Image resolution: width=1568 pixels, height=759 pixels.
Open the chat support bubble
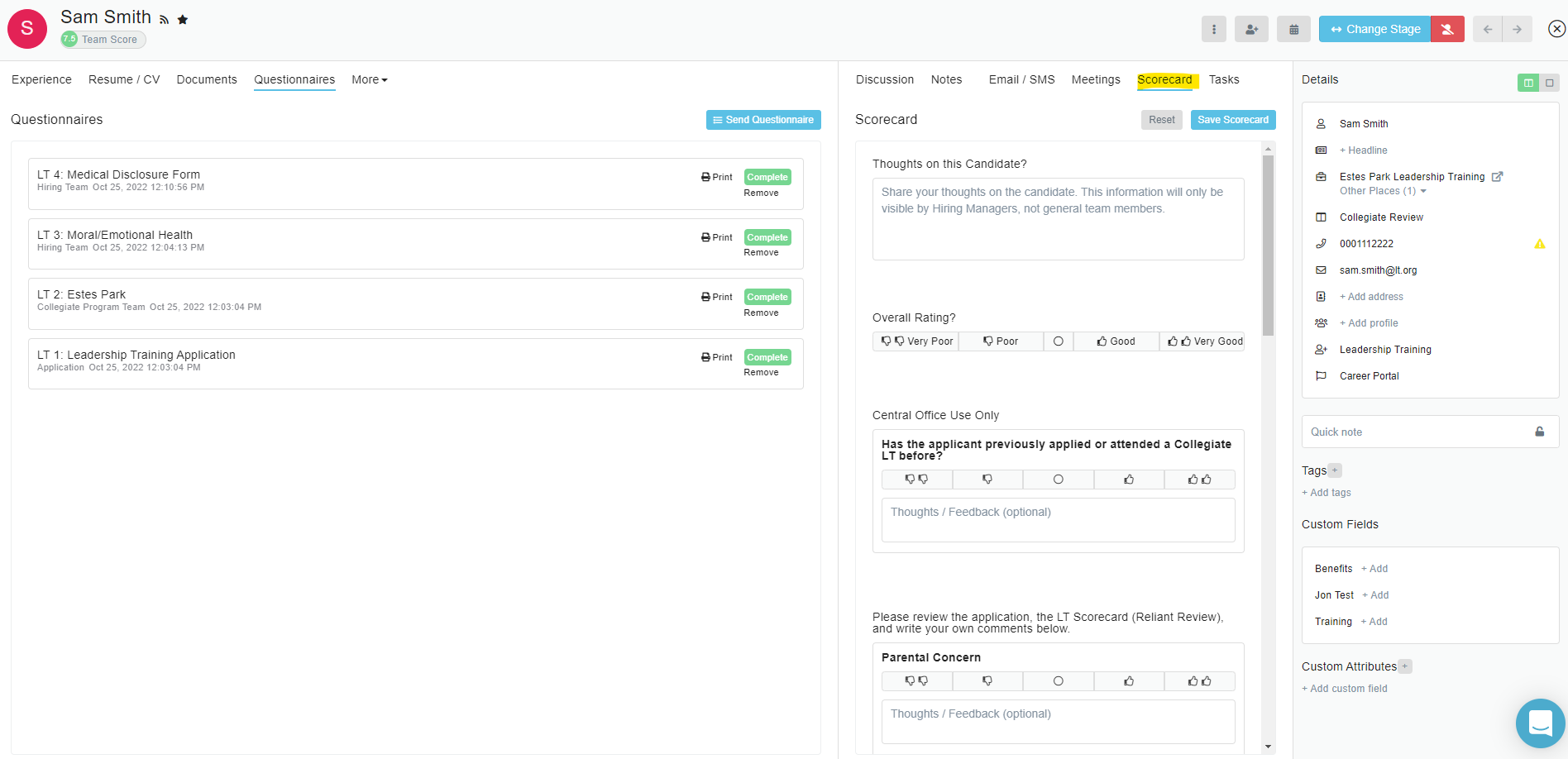click(x=1540, y=723)
